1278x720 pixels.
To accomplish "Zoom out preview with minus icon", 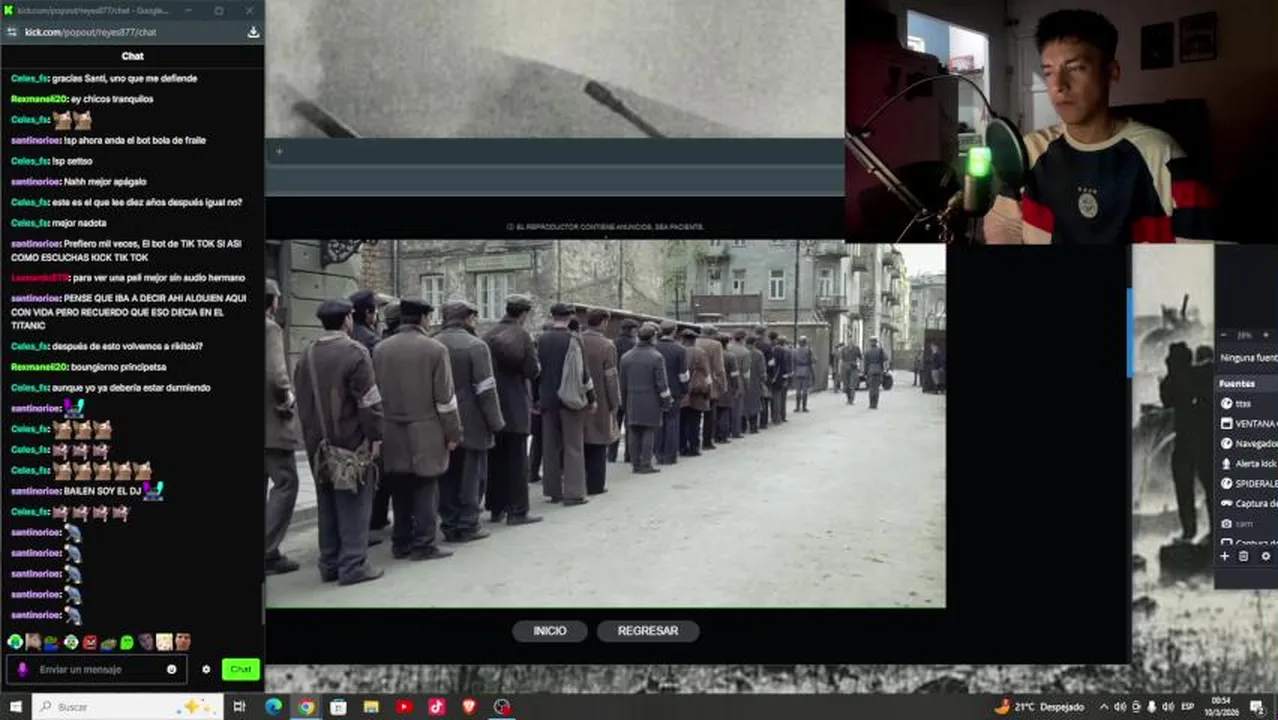I will pos(1224,335).
